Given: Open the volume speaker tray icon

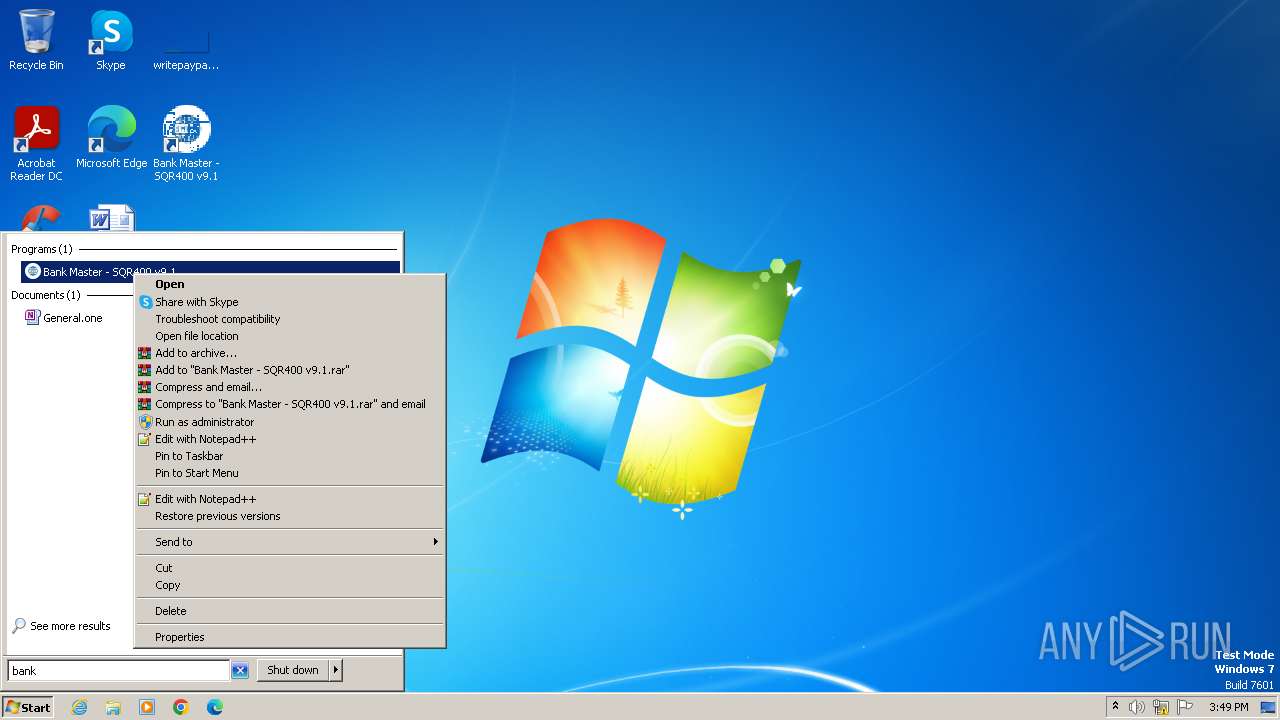Looking at the screenshot, I should pos(1137,707).
